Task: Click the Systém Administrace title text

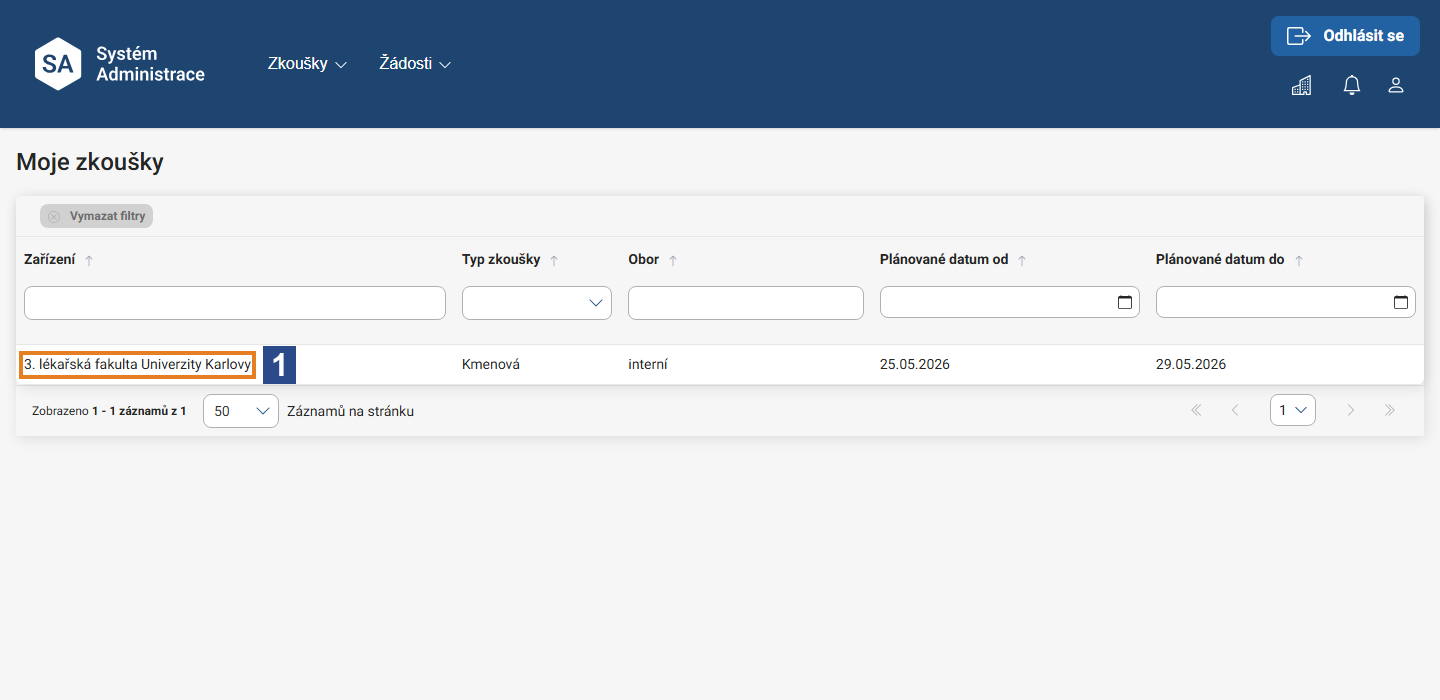Action: [150, 64]
